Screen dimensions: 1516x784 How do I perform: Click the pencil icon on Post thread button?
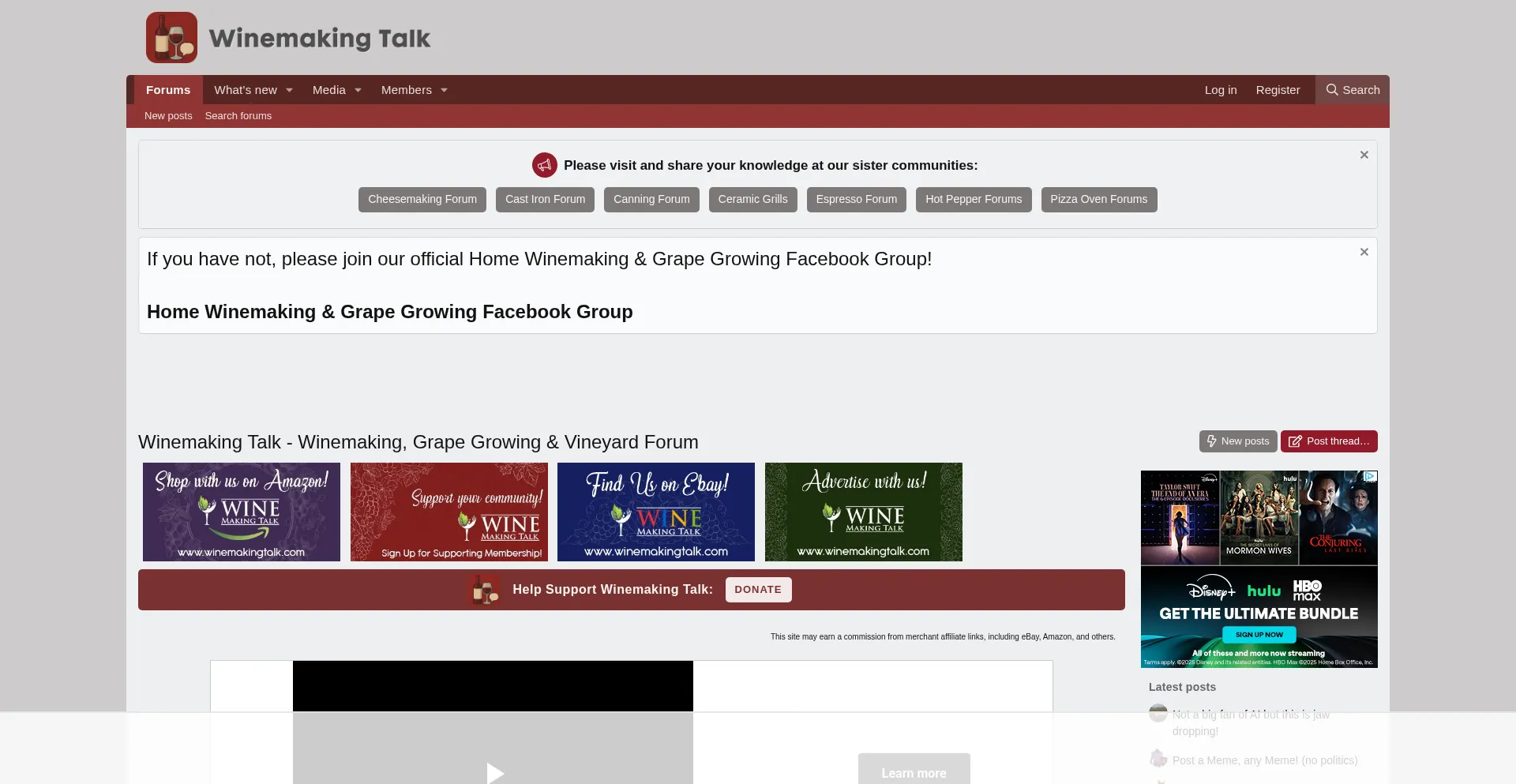coord(1296,441)
